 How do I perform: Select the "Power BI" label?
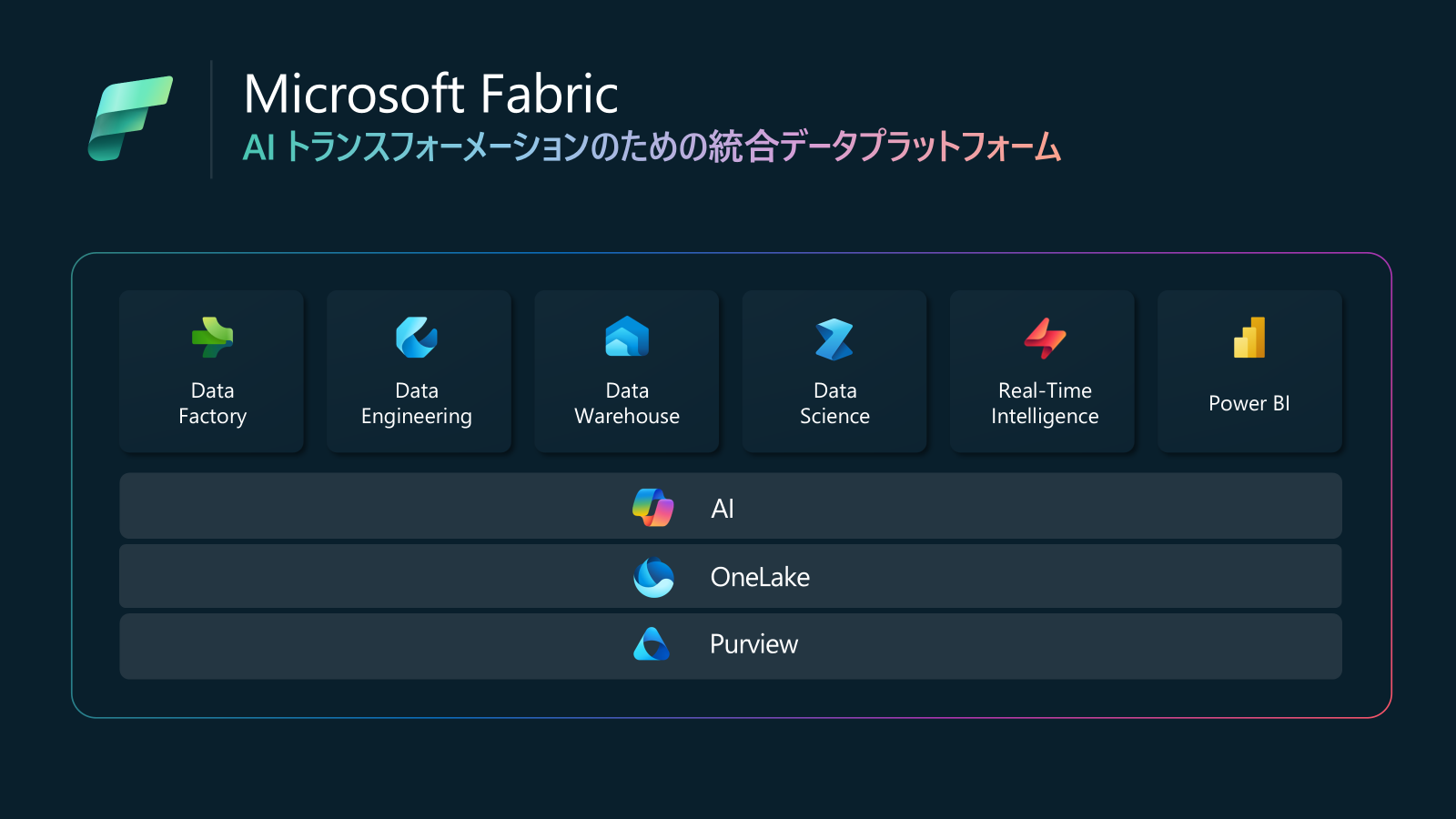tap(1249, 403)
